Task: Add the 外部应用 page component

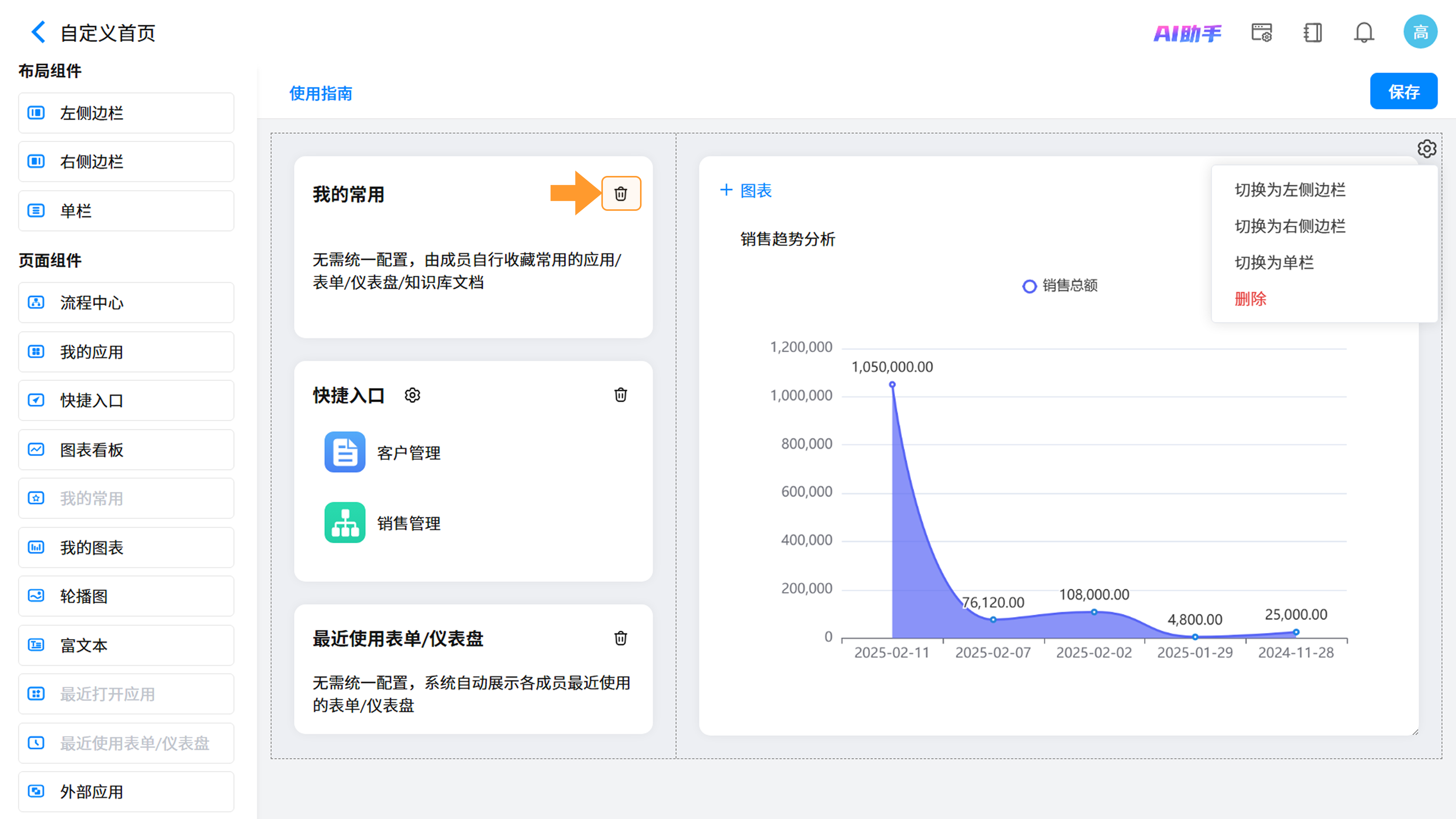Action: tap(126, 791)
